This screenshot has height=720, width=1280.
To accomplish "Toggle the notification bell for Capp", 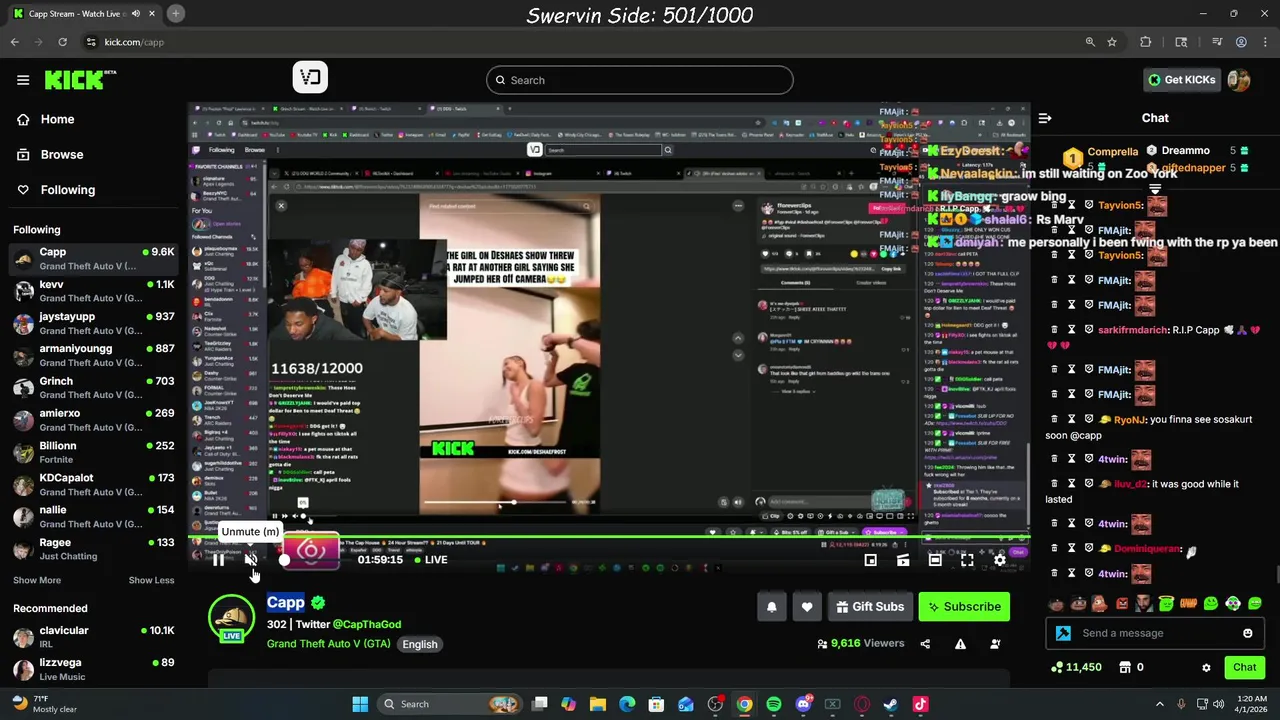I will tap(771, 606).
